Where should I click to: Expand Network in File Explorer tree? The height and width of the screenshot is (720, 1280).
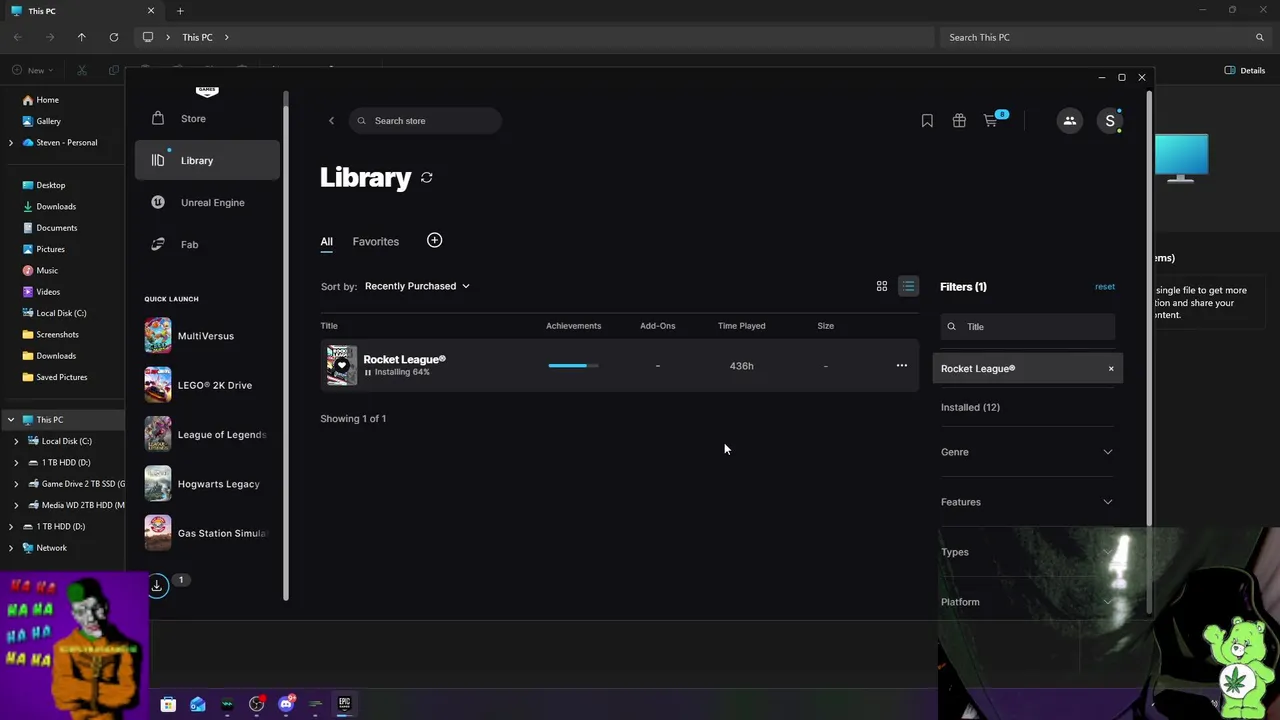pos(11,548)
